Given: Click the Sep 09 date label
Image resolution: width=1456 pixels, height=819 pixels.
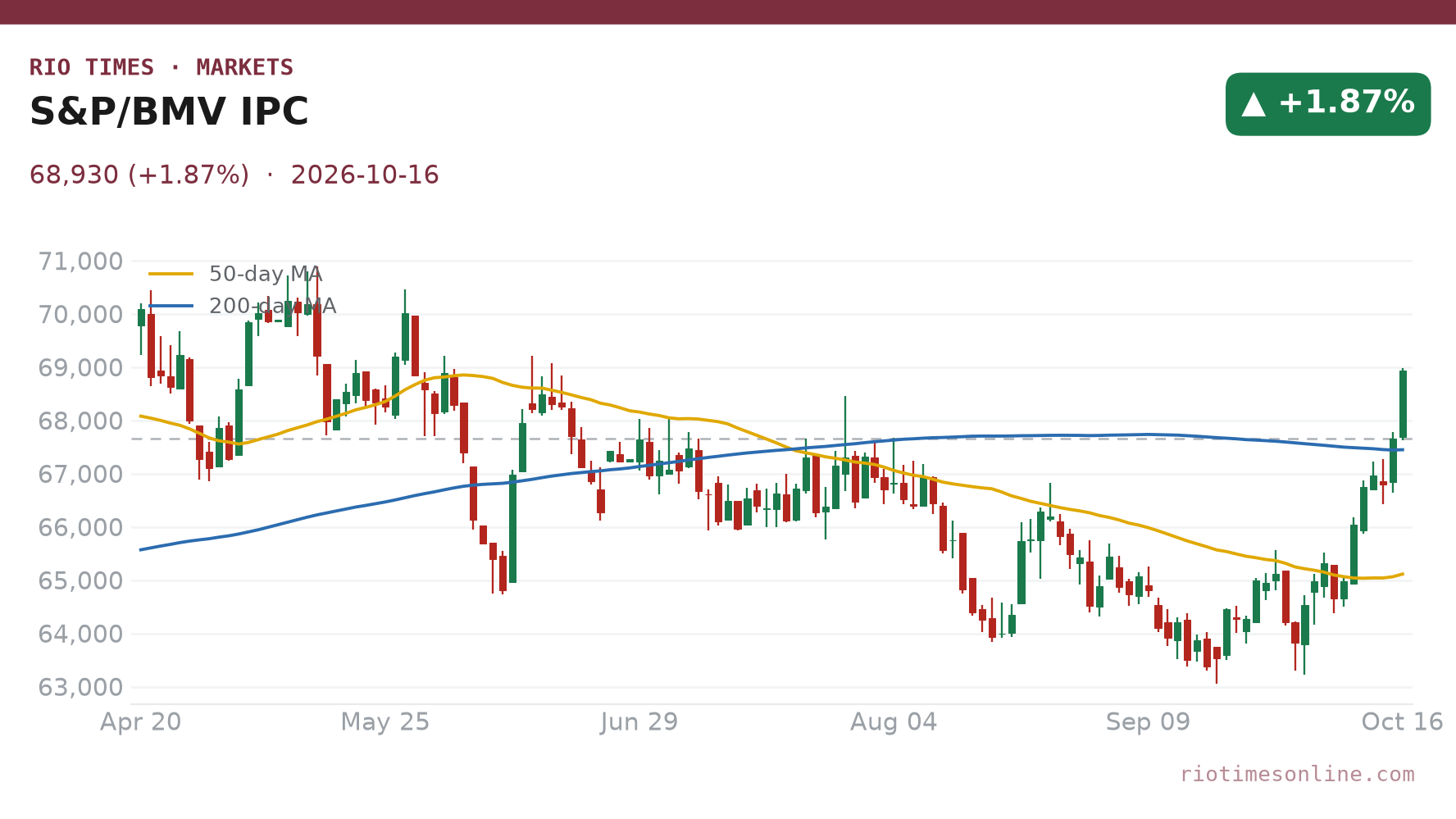Looking at the screenshot, I should 1148,722.
